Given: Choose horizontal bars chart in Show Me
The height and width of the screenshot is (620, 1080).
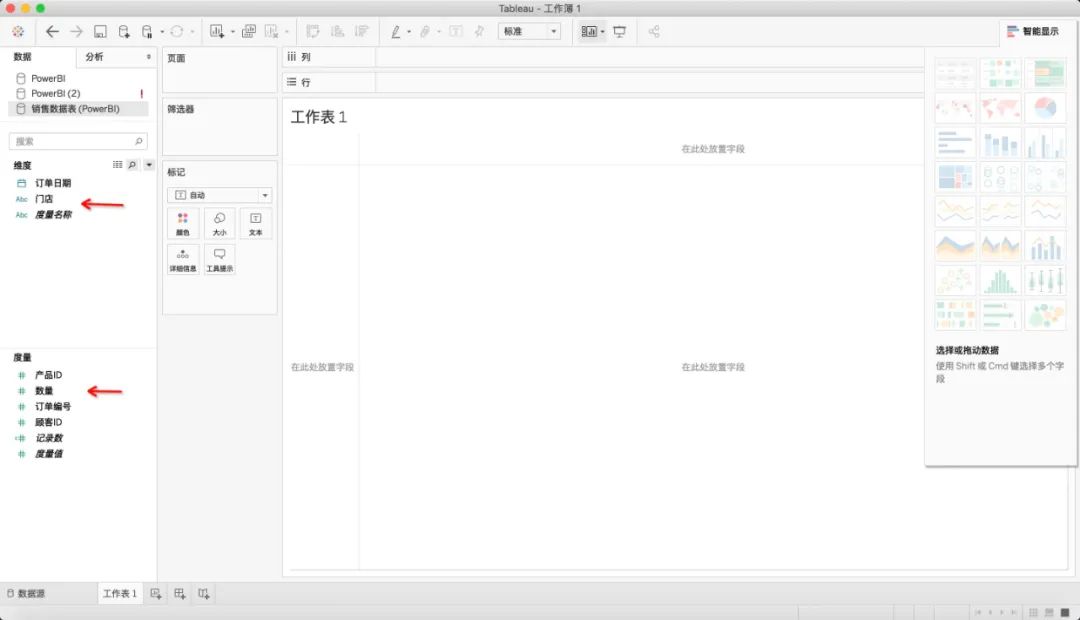Looking at the screenshot, I should point(955,143).
